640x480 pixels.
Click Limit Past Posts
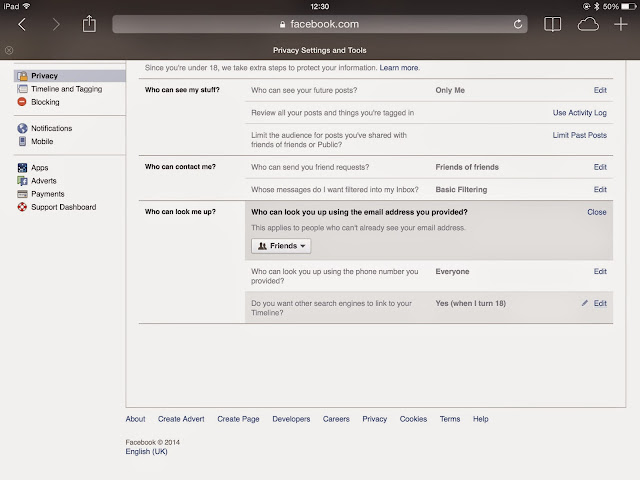pos(580,135)
